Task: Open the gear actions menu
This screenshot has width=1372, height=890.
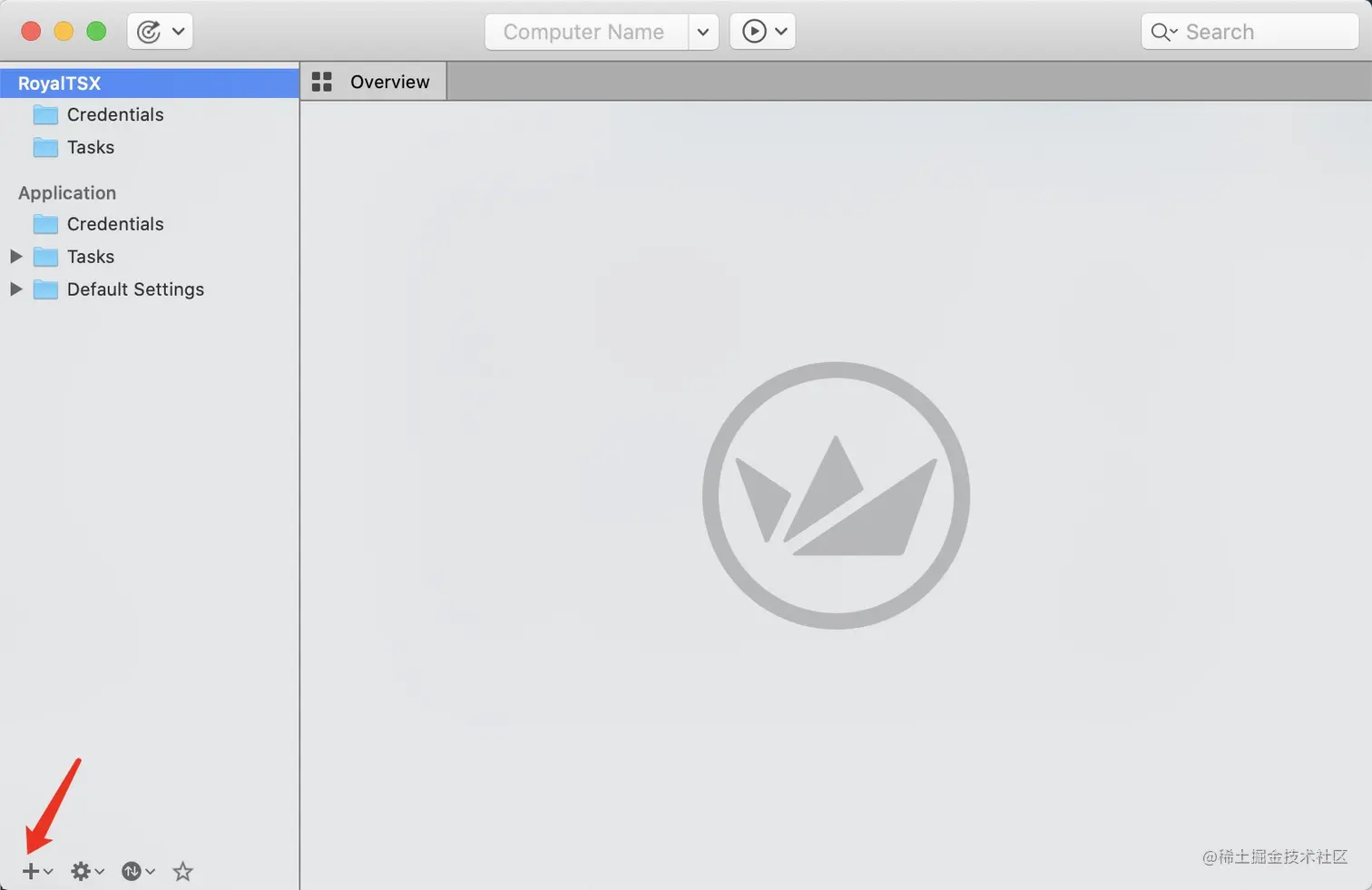Action: [87, 871]
